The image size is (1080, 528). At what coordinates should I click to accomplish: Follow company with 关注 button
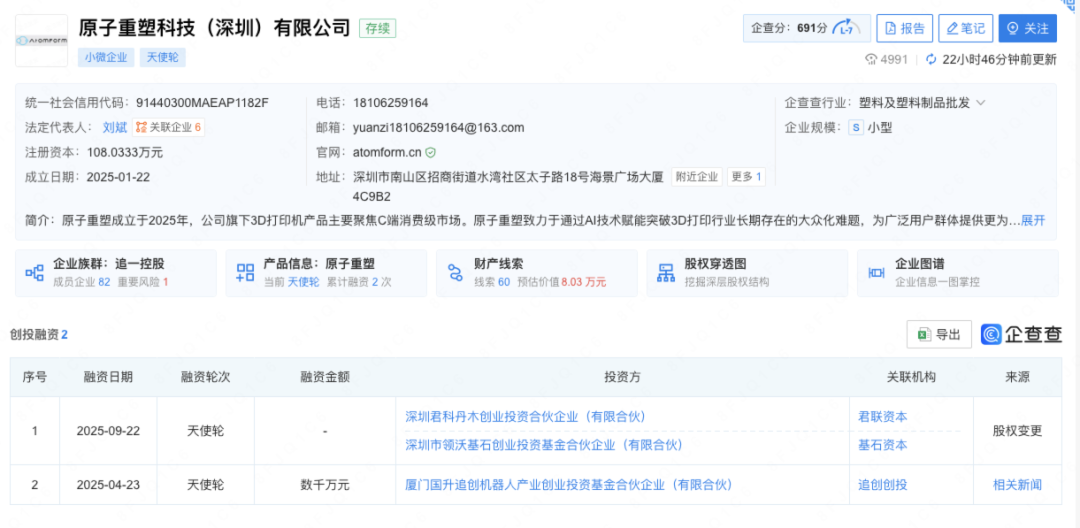(1027, 29)
